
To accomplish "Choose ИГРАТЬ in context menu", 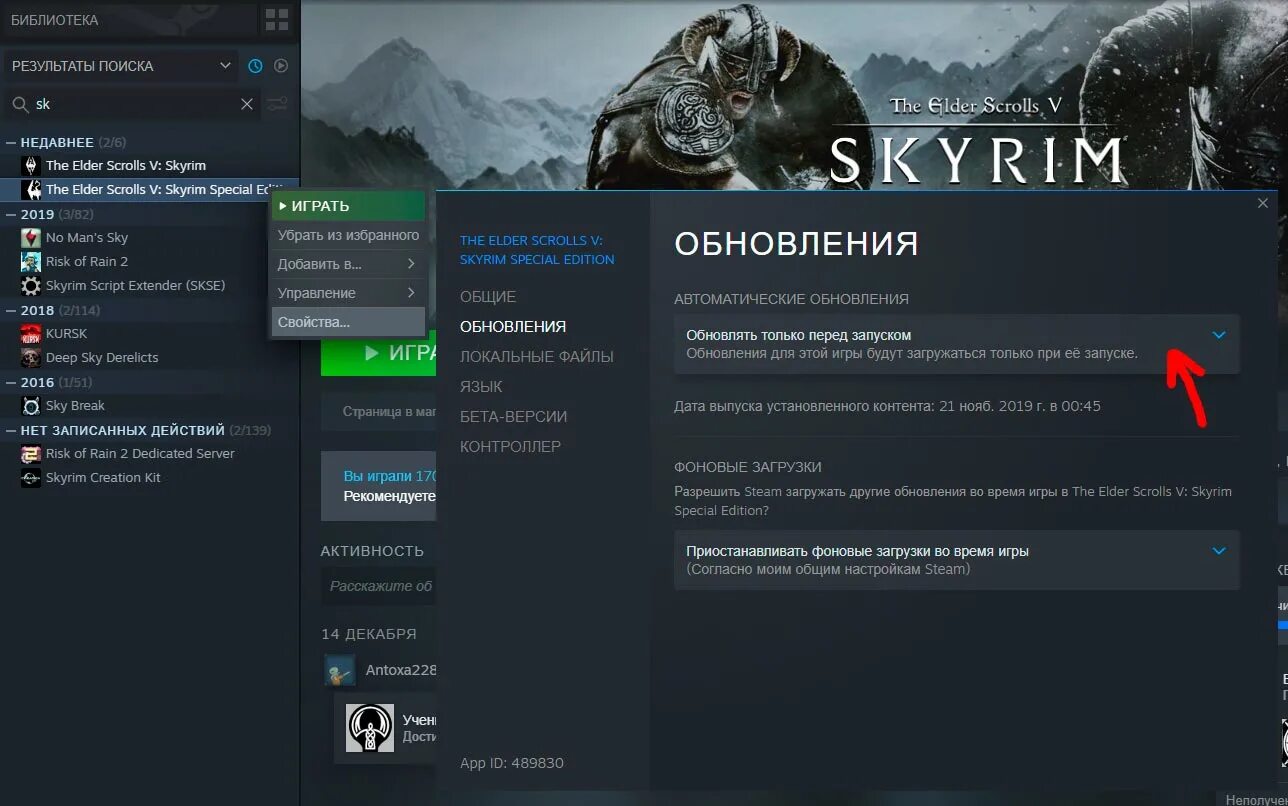I will pos(348,206).
